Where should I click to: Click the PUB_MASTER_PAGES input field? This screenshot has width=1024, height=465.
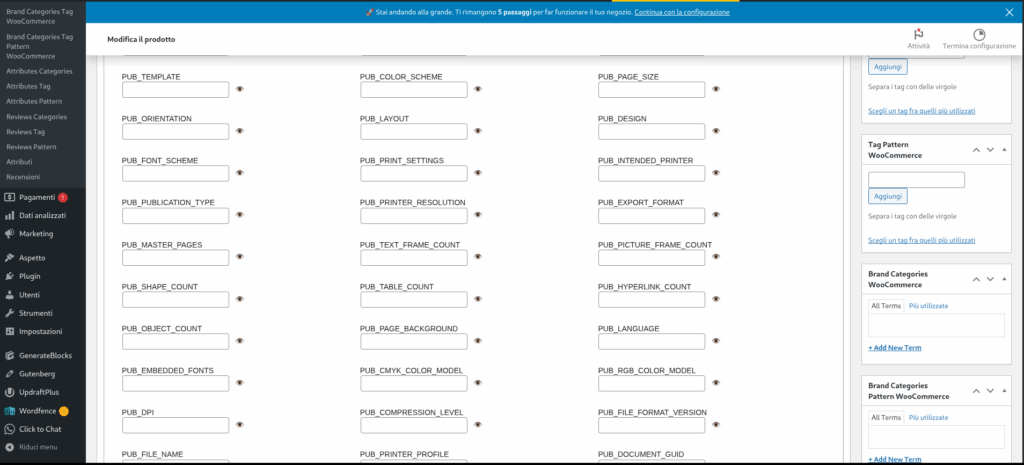coord(176,257)
